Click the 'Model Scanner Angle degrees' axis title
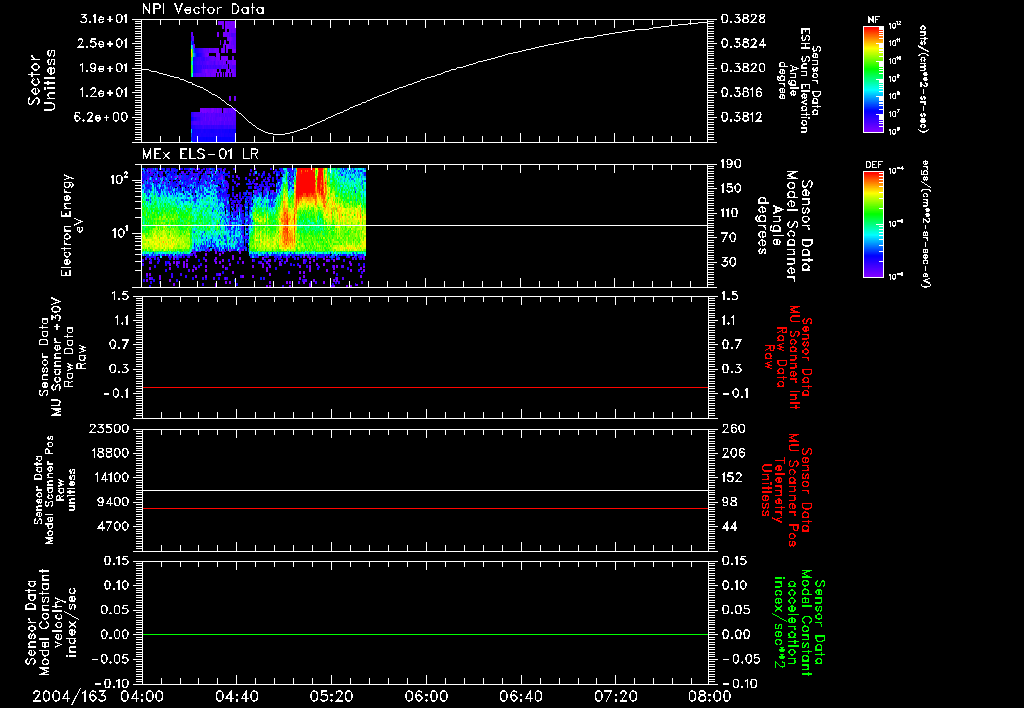The image size is (1024, 708). coord(784,225)
